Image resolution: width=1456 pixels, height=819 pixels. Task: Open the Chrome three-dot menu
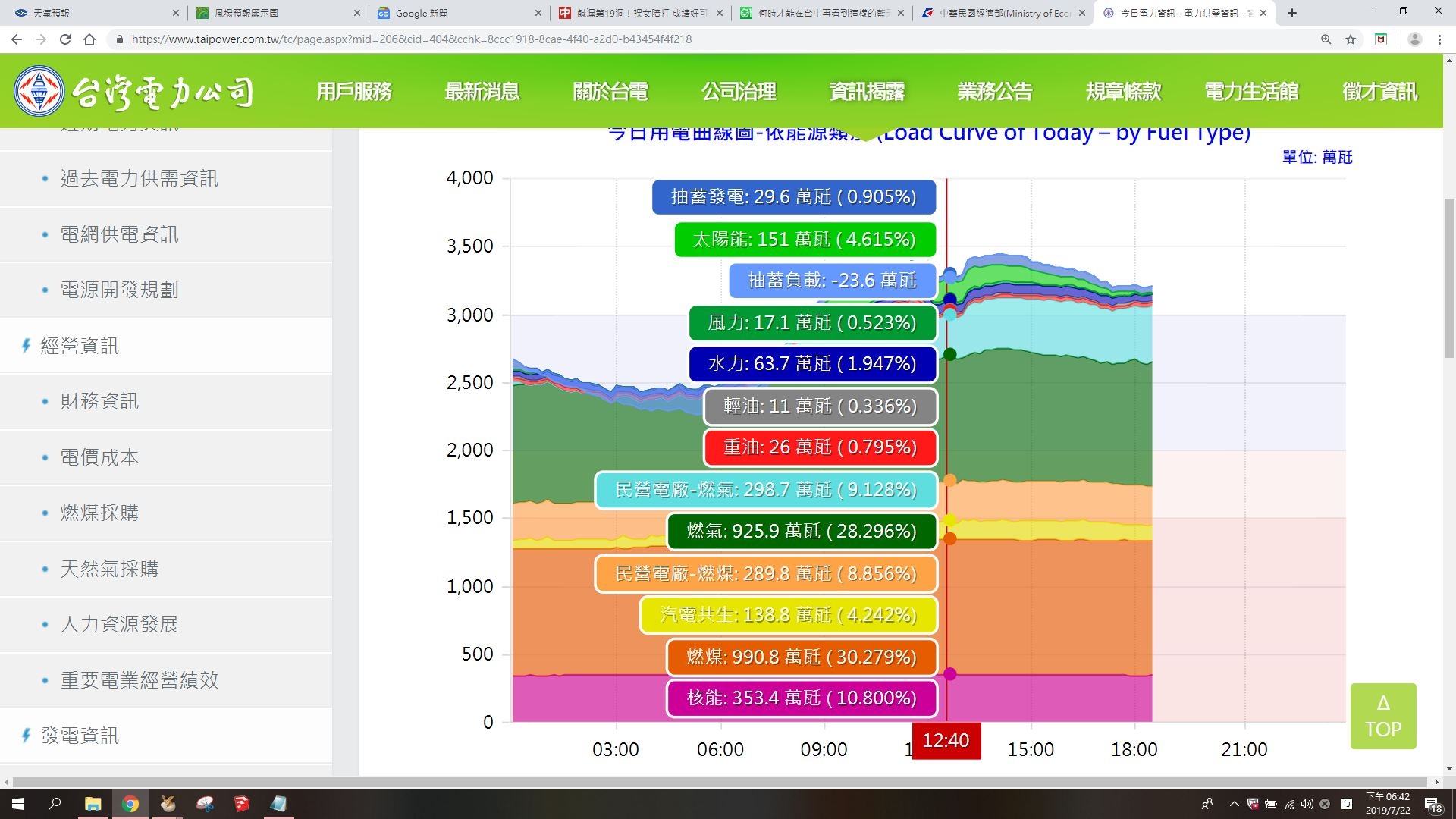1439,39
